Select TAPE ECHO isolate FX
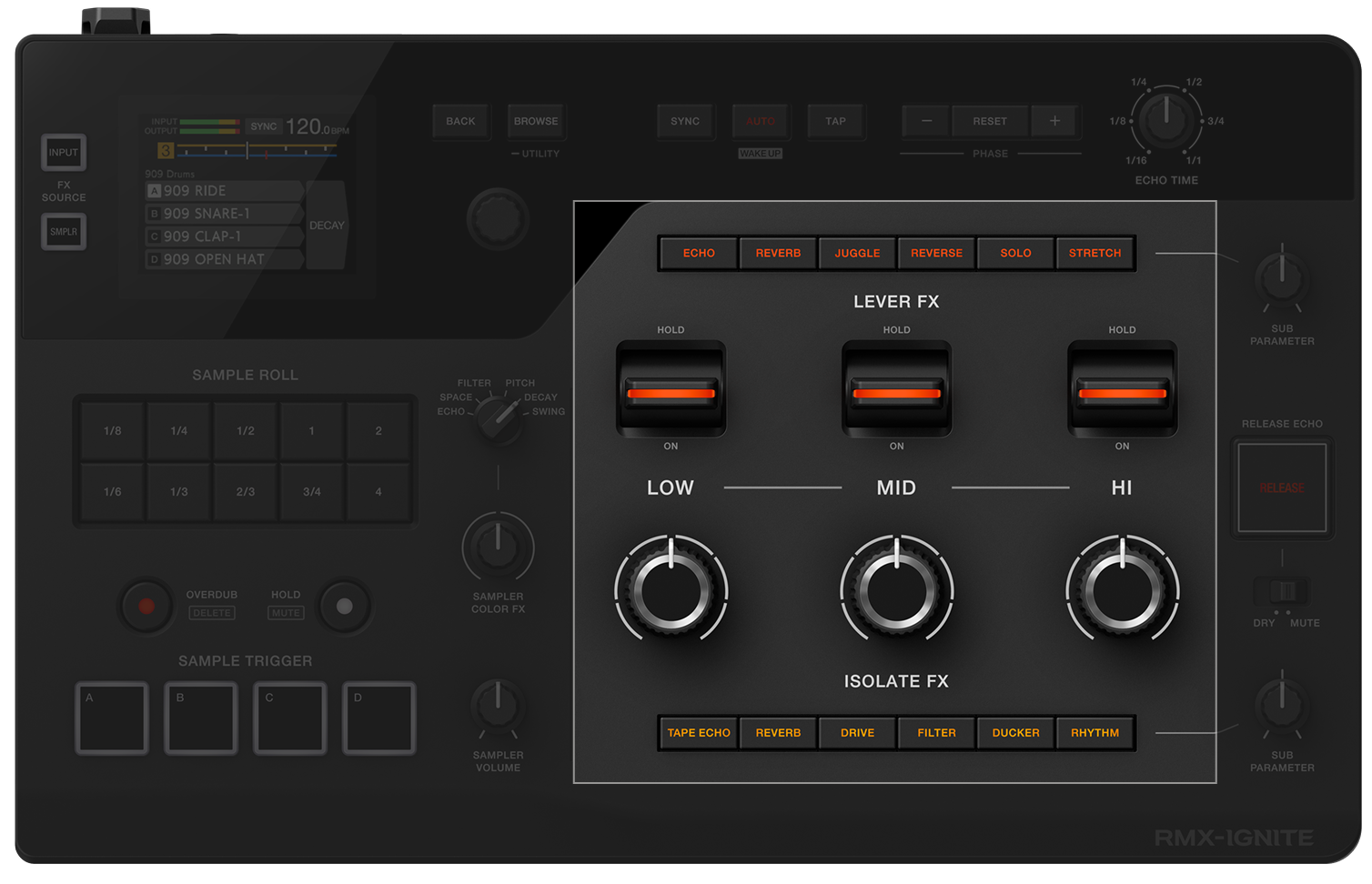 [x=697, y=732]
